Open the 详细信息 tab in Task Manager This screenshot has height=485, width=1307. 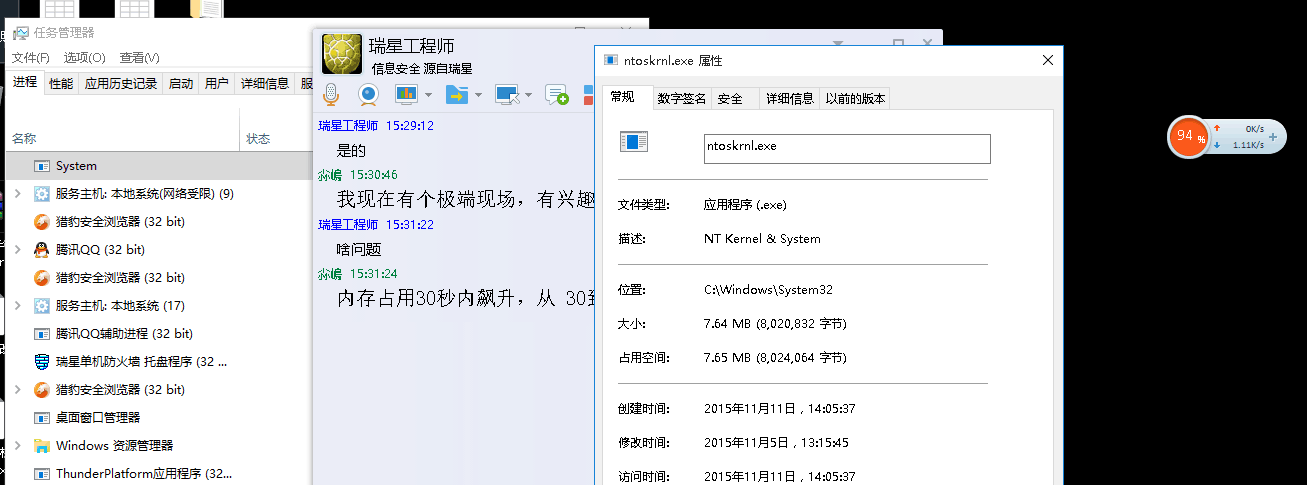point(265,84)
